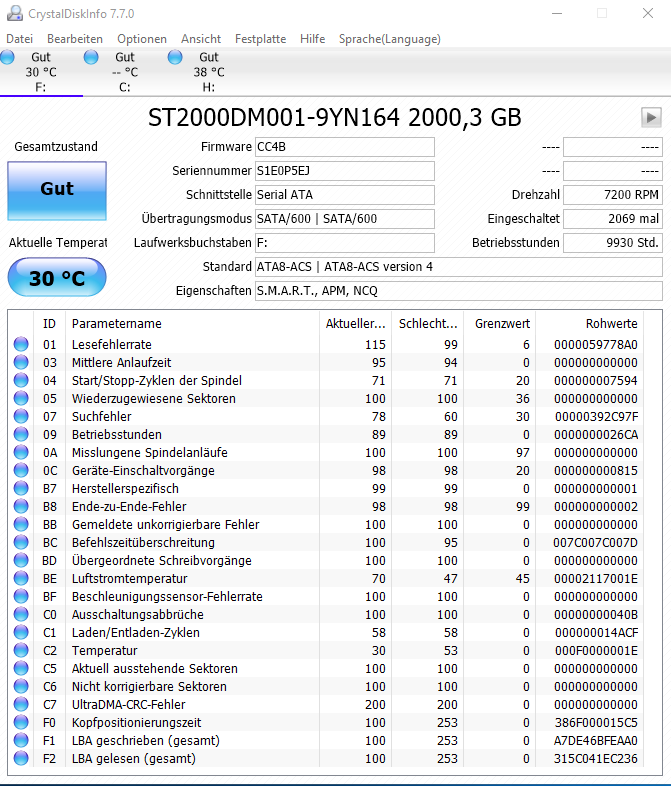Click the Betriebsstunden value 9930 Std.
Viewport: 671px width, 786px height.
tap(613, 243)
